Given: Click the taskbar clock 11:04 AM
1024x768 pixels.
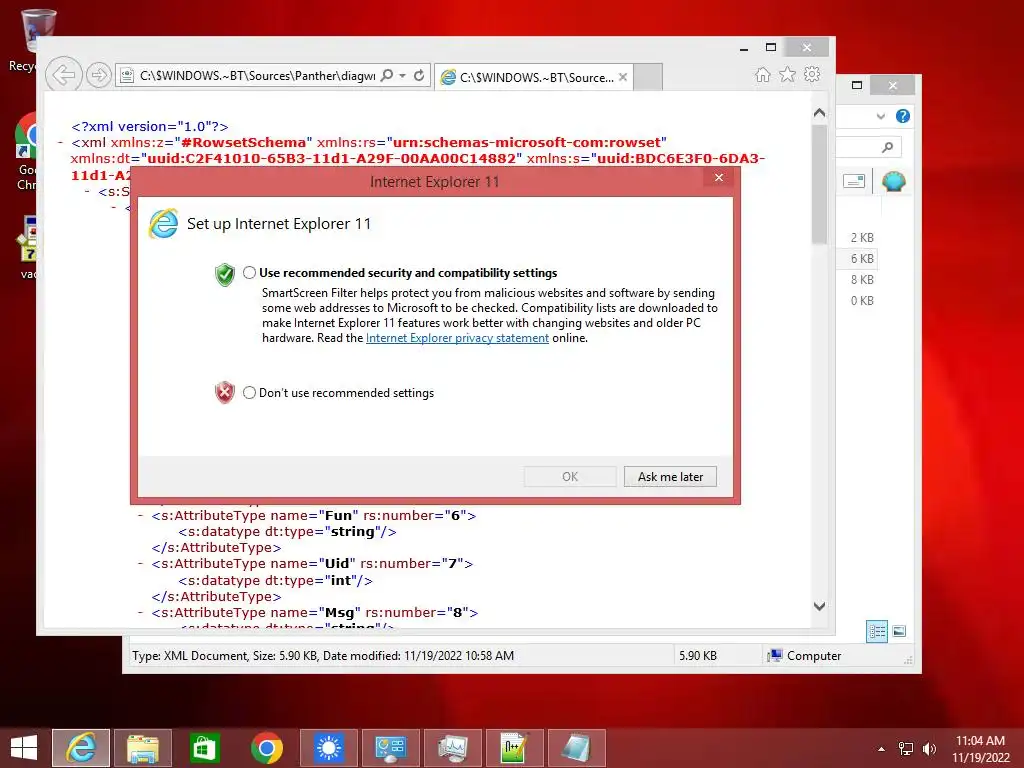Looking at the screenshot, I should (980, 741).
